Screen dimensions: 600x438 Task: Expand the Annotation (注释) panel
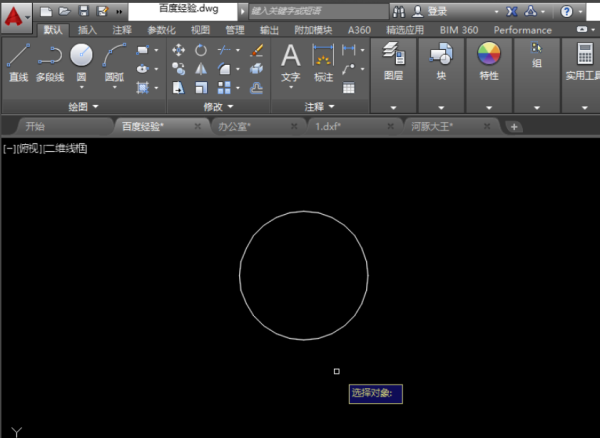pyautogui.click(x=319, y=107)
